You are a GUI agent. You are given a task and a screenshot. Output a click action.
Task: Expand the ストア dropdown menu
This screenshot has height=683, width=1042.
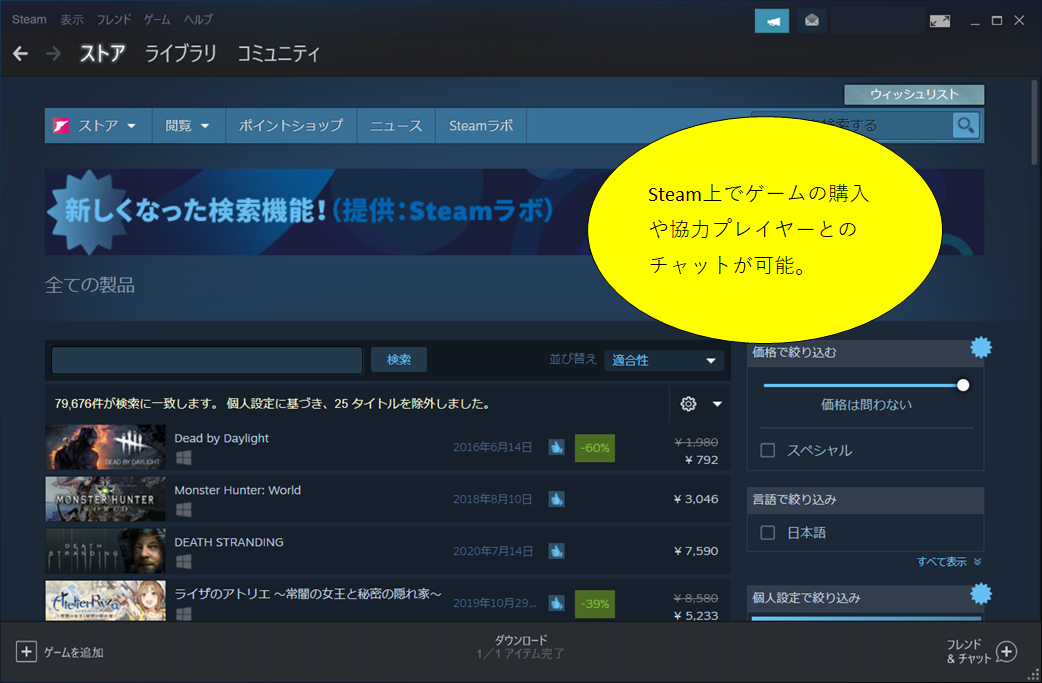(x=131, y=126)
